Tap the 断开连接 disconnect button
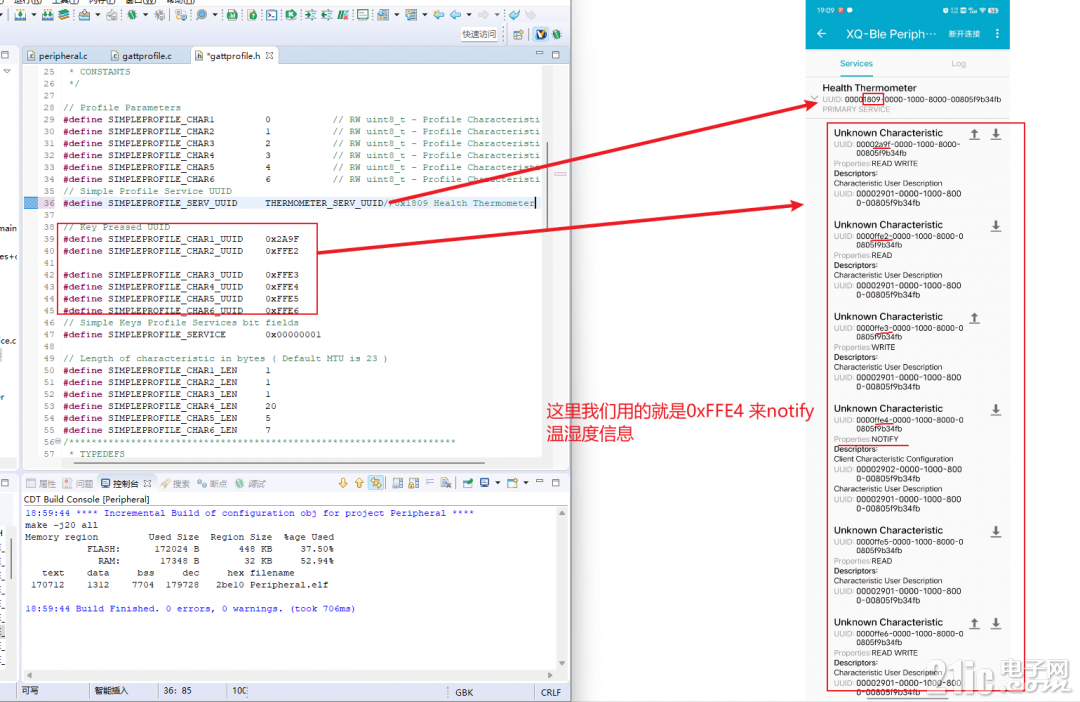 pyautogui.click(x=964, y=34)
